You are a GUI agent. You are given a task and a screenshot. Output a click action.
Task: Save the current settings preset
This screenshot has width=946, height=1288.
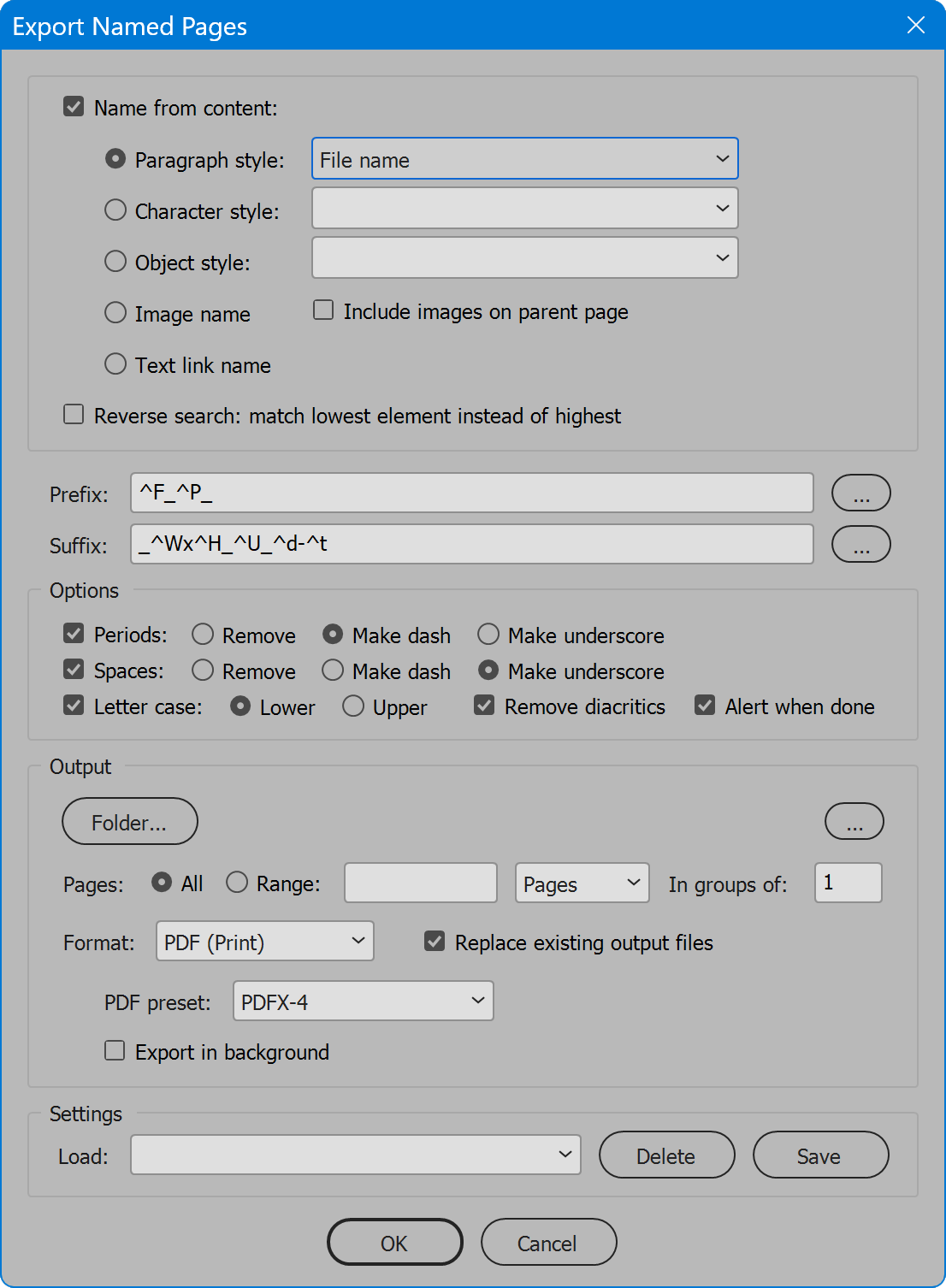819,1155
